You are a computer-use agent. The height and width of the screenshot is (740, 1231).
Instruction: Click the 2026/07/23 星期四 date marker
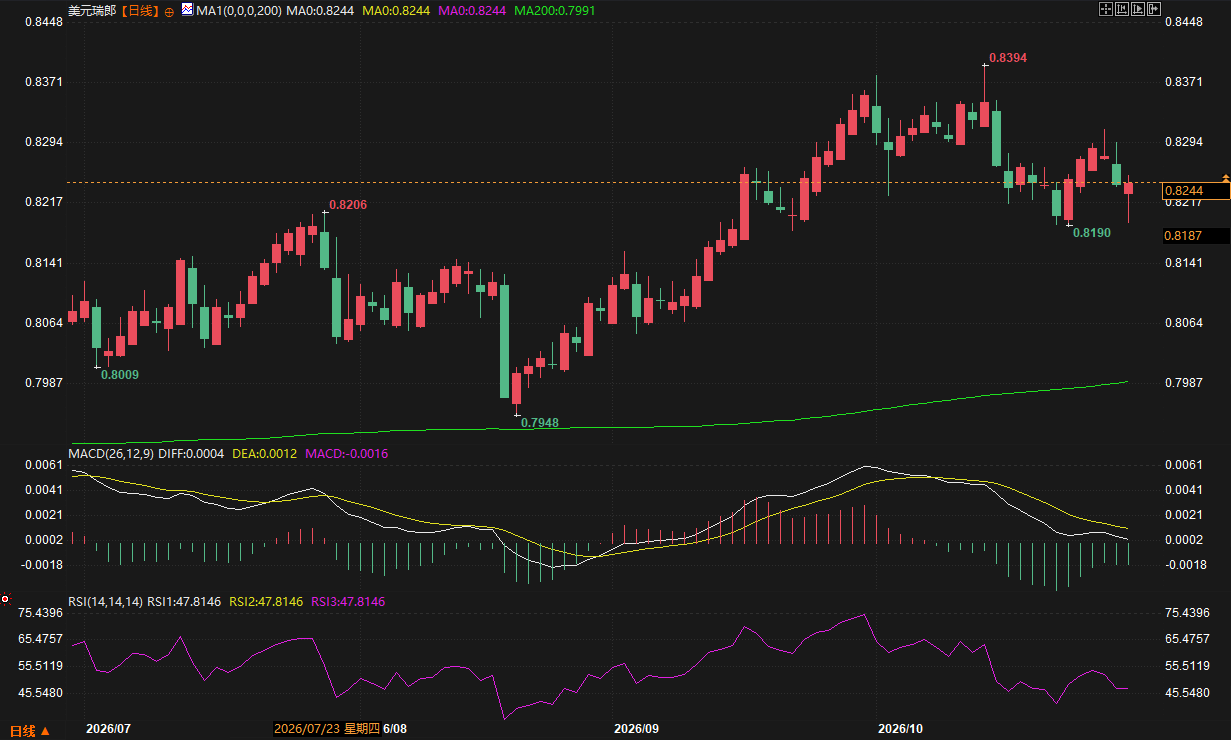[326, 729]
